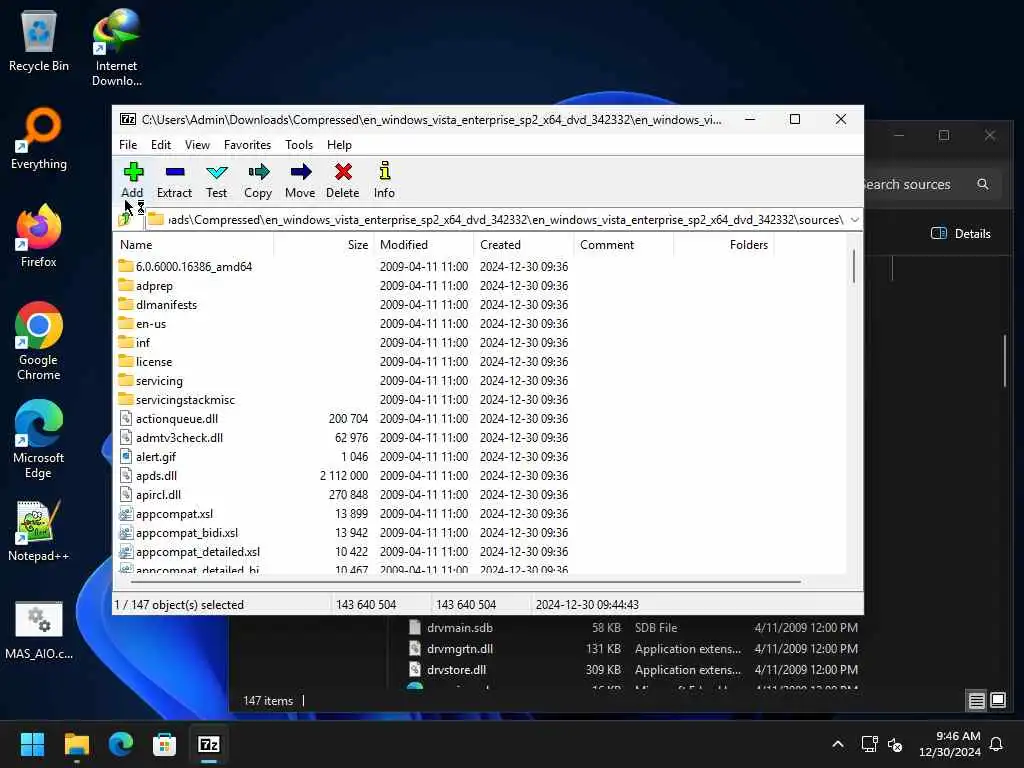Open Microsoft Edge from the taskbar
This screenshot has width=1024, height=768.
(x=121, y=744)
